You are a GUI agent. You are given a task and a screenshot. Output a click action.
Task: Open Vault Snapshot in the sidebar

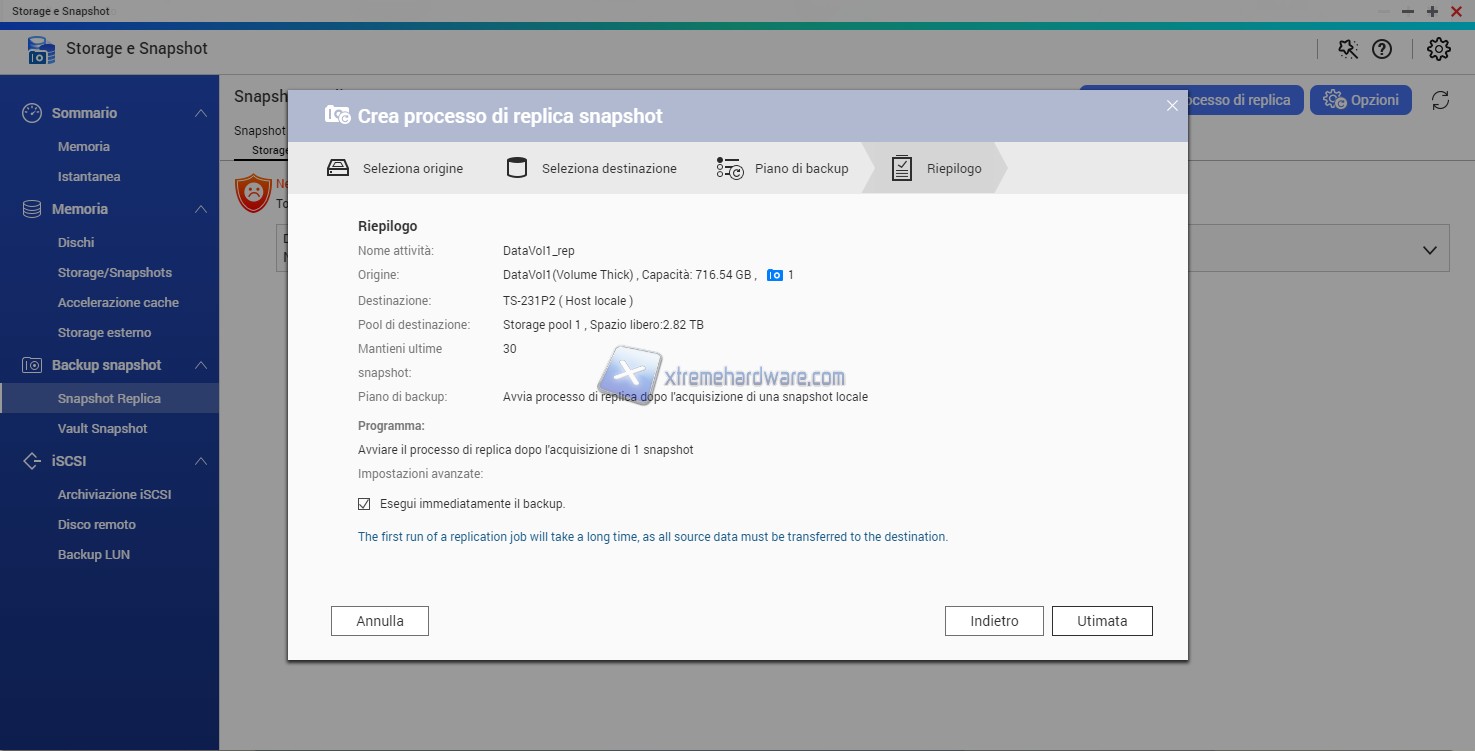click(x=102, y=428)
